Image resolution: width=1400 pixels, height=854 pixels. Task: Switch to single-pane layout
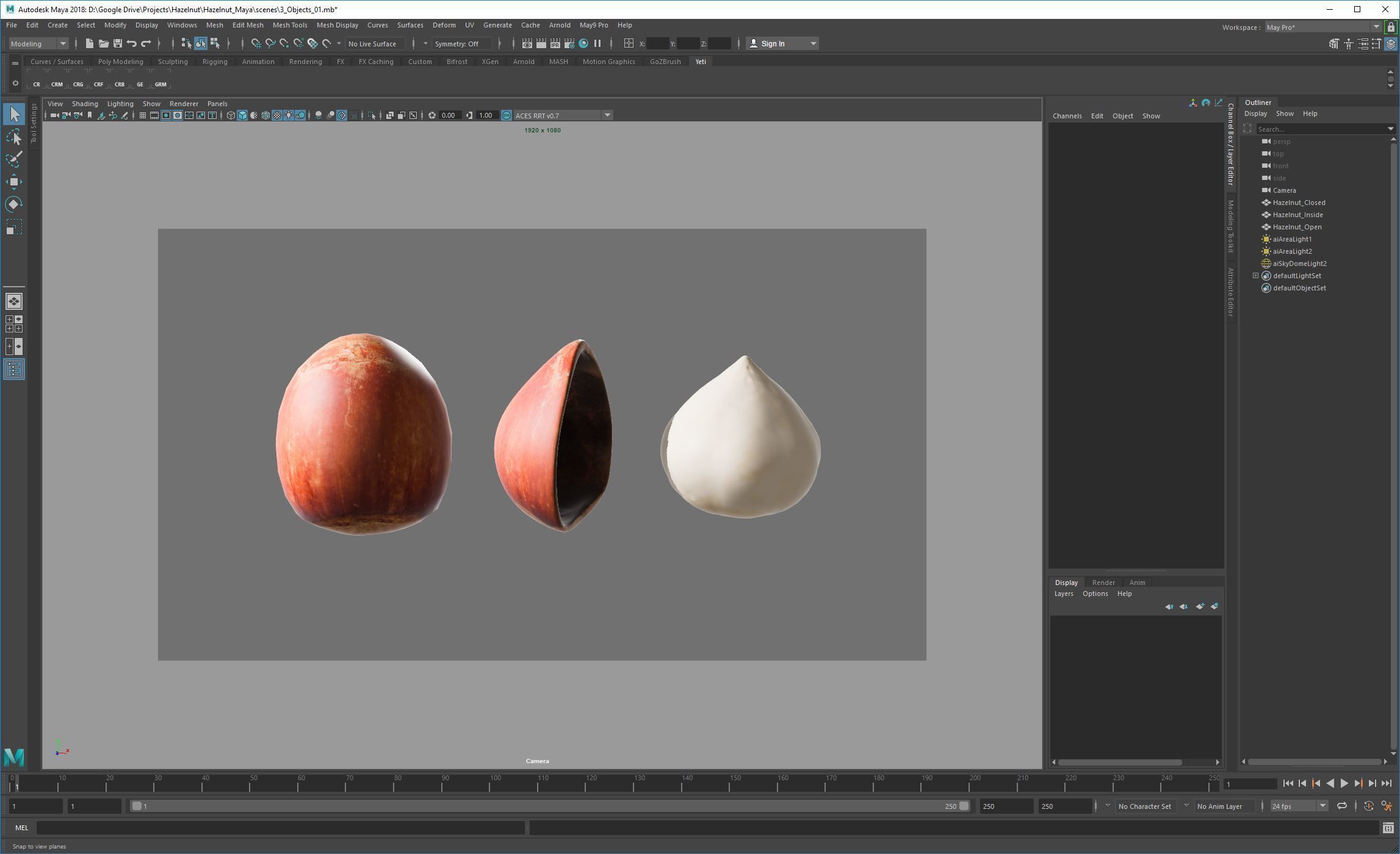tap(14, 301)
